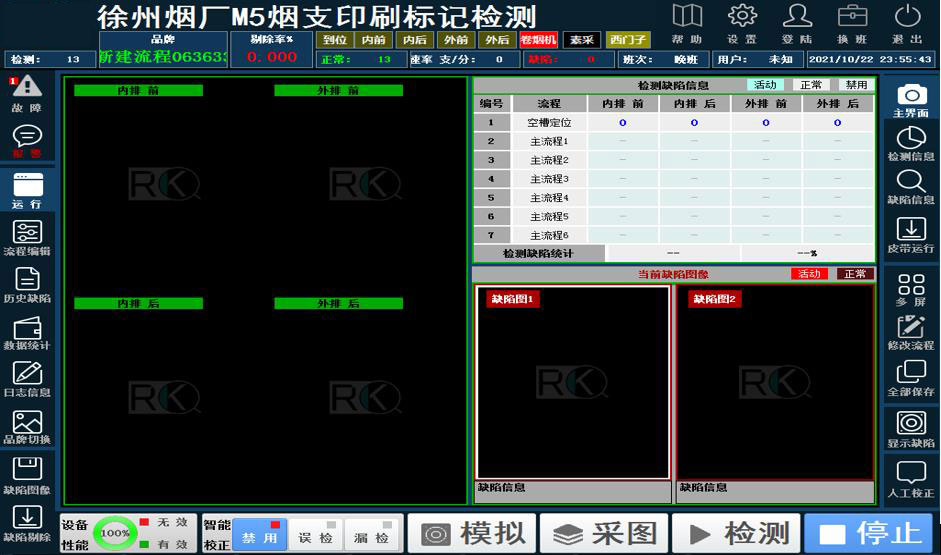Viewport: 941px width, 555px height.
Task: Click the 品牌切换 brand switch icon
Action: coord(27,426)
